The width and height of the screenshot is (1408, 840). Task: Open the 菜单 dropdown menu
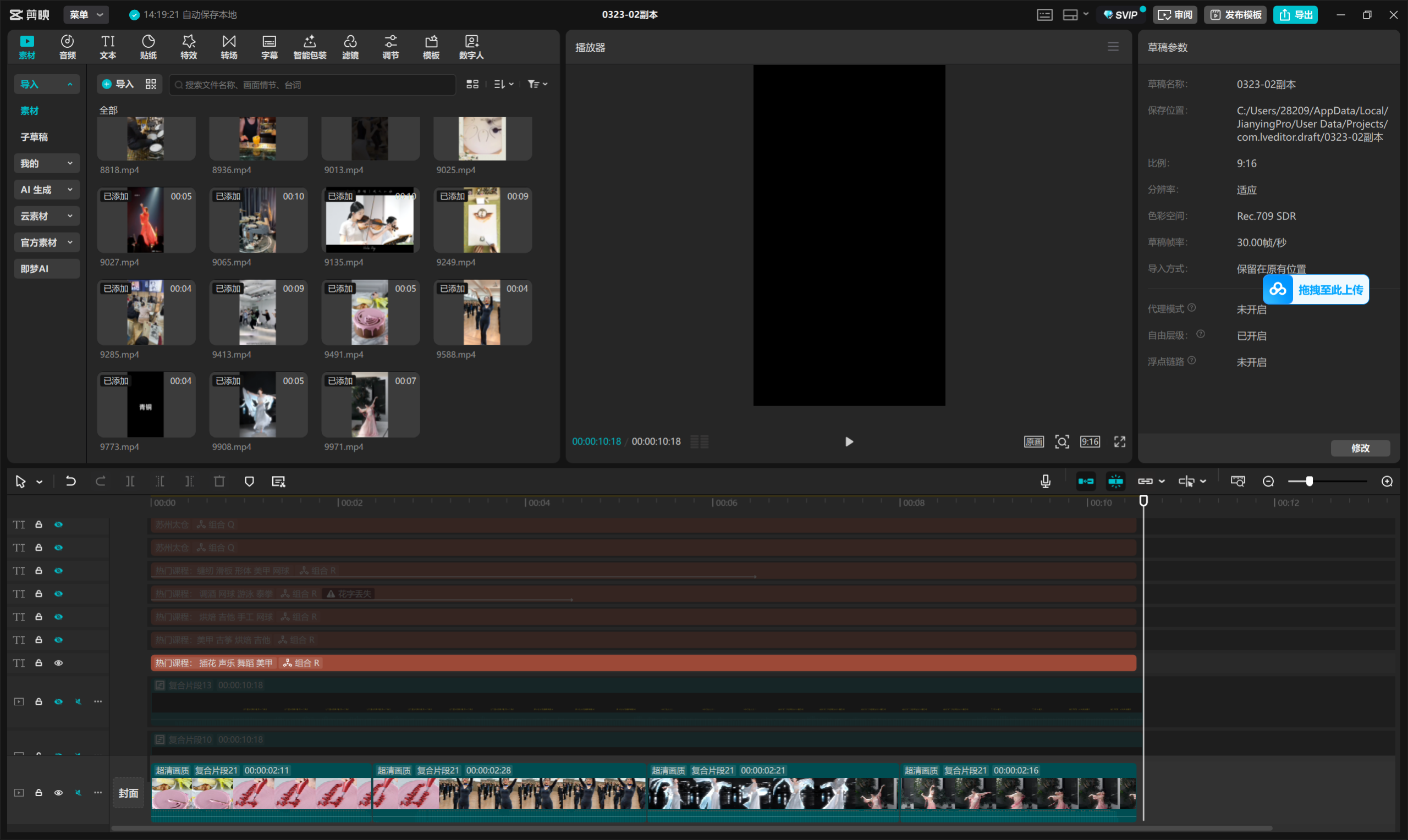[x=86, y=15]
